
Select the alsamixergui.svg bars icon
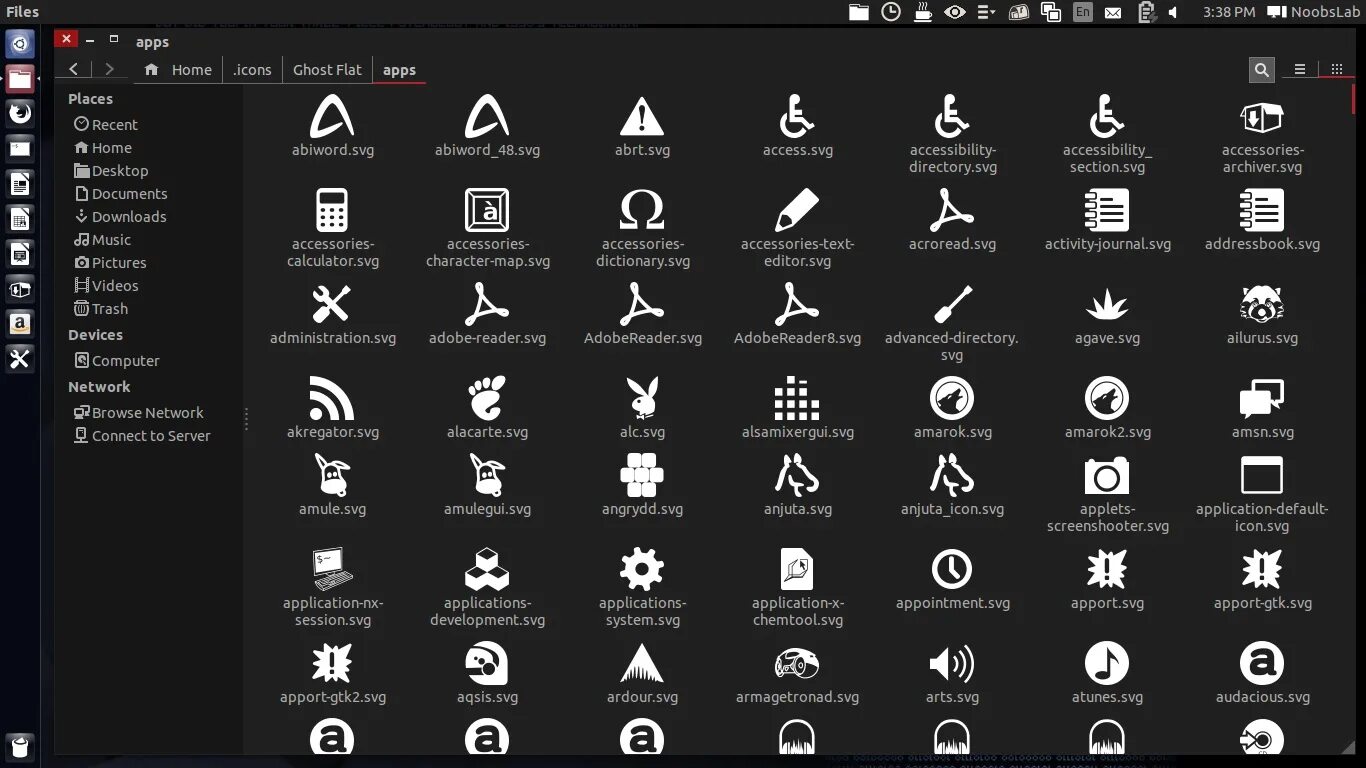[x=797, y=399]
